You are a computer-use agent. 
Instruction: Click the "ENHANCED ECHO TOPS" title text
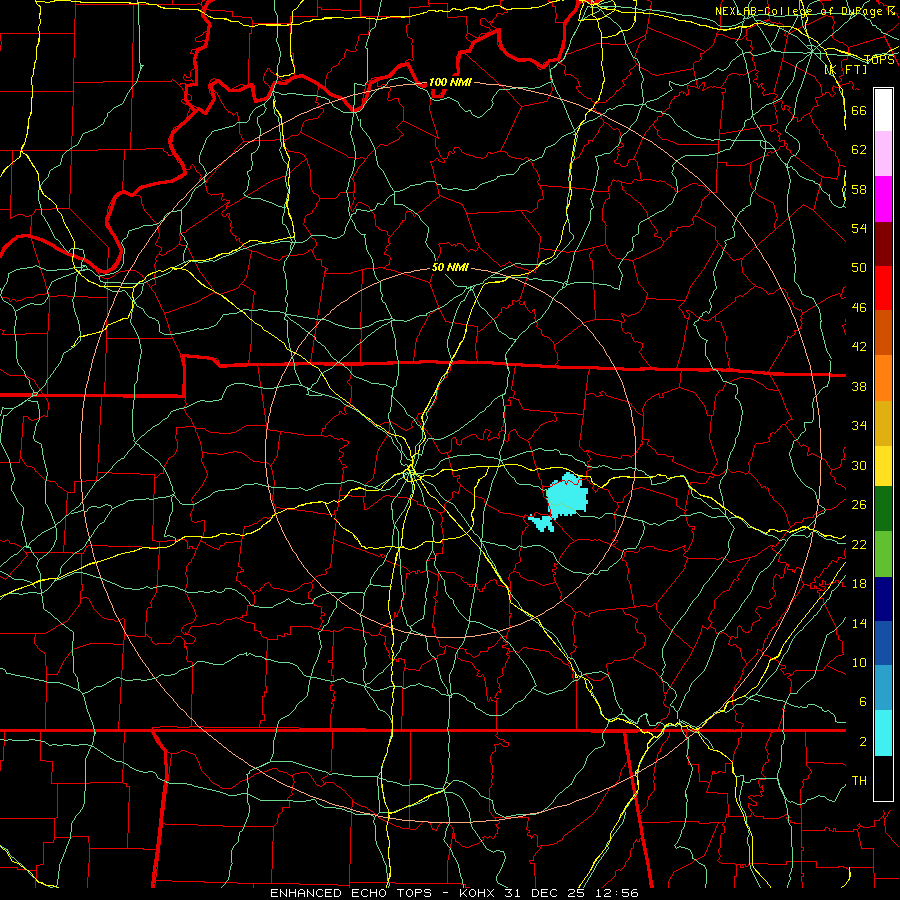[351, 893]
